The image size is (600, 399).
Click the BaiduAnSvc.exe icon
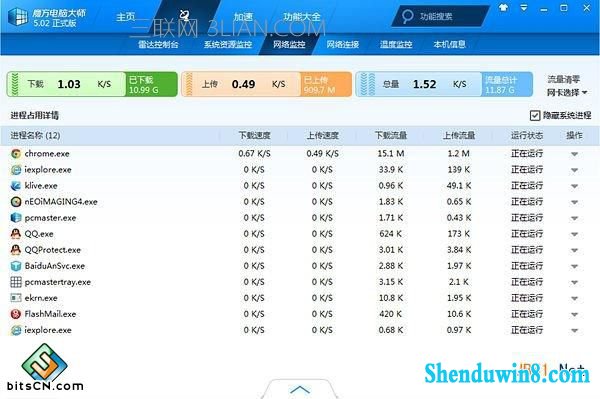pos(16,266)
